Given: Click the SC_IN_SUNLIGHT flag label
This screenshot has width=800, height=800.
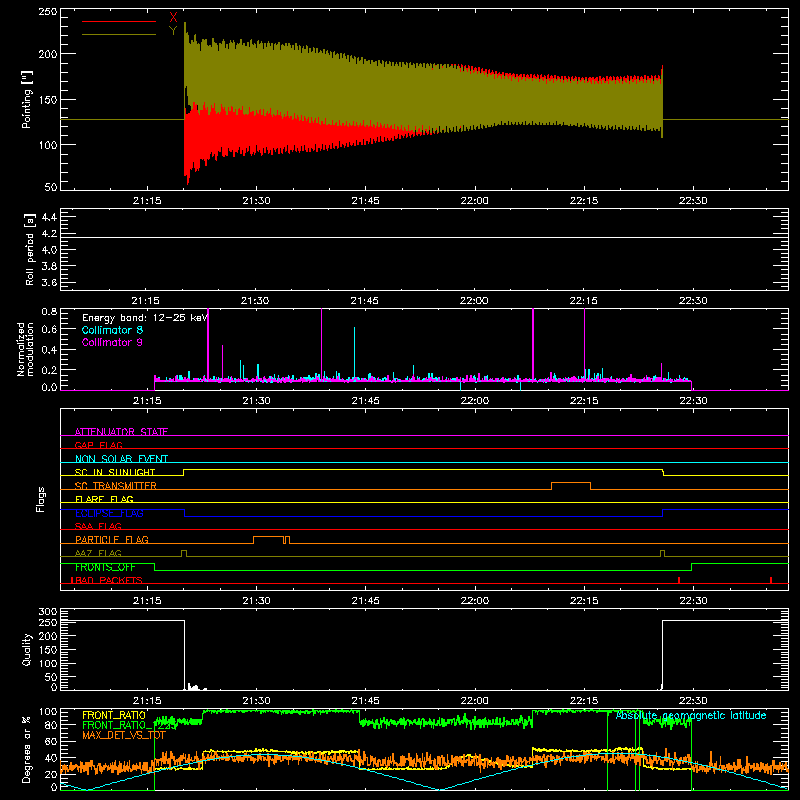Looking at the screenshot, I should (x=115, y=472).
